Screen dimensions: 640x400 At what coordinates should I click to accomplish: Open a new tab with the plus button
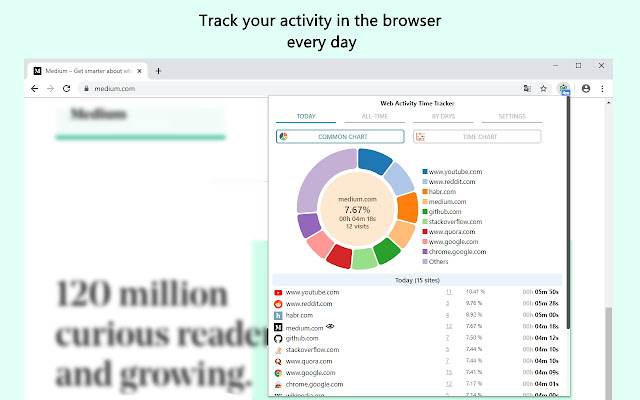coord(158,71)
